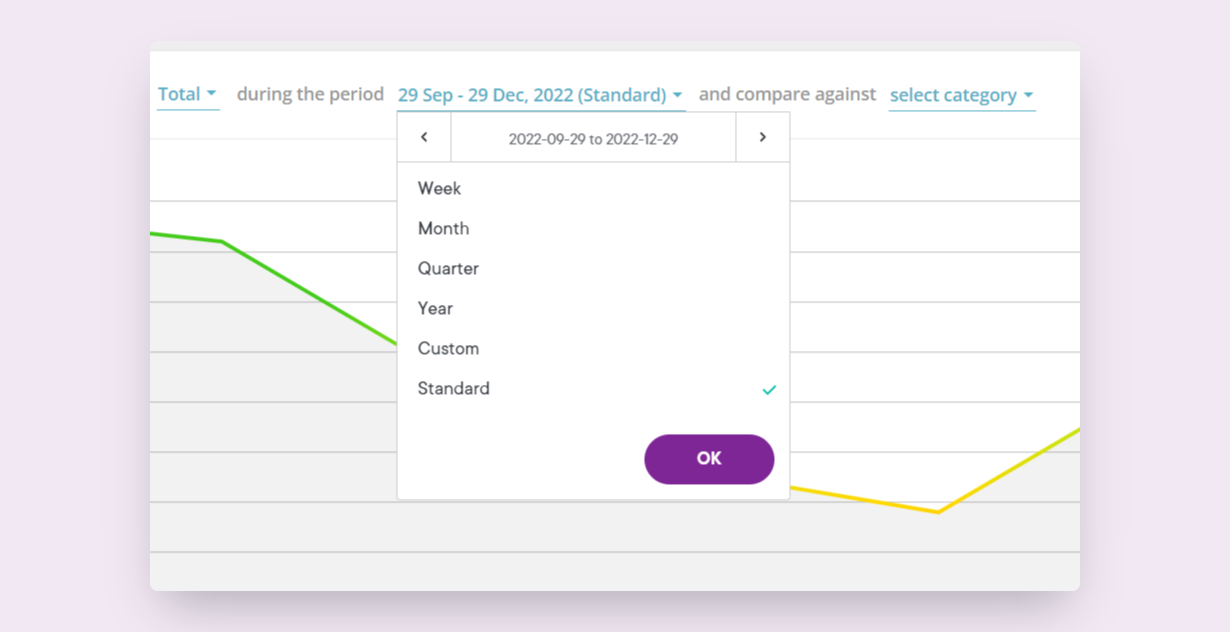Viewport: 1230px width, 632px height.
Task: Choose the Month period option
Action: click(x=593, y=228)
